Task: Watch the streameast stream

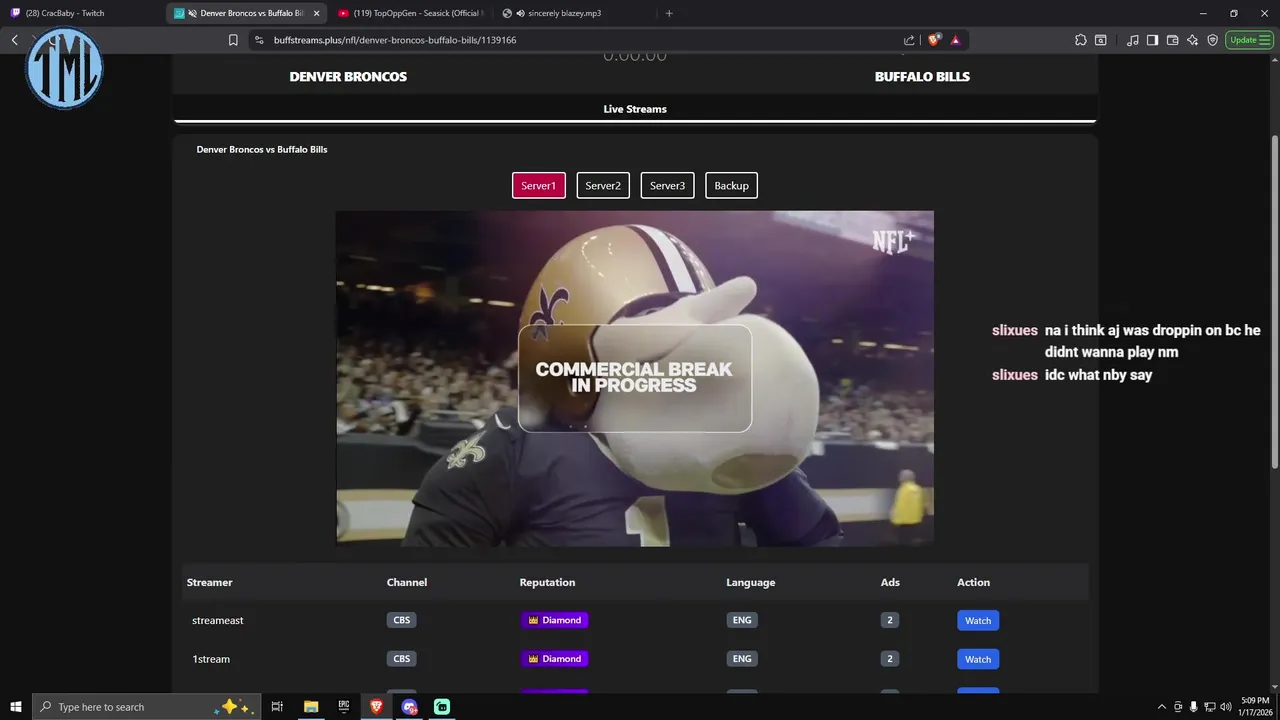Action: pyautogui.click(x=978, y=621)
